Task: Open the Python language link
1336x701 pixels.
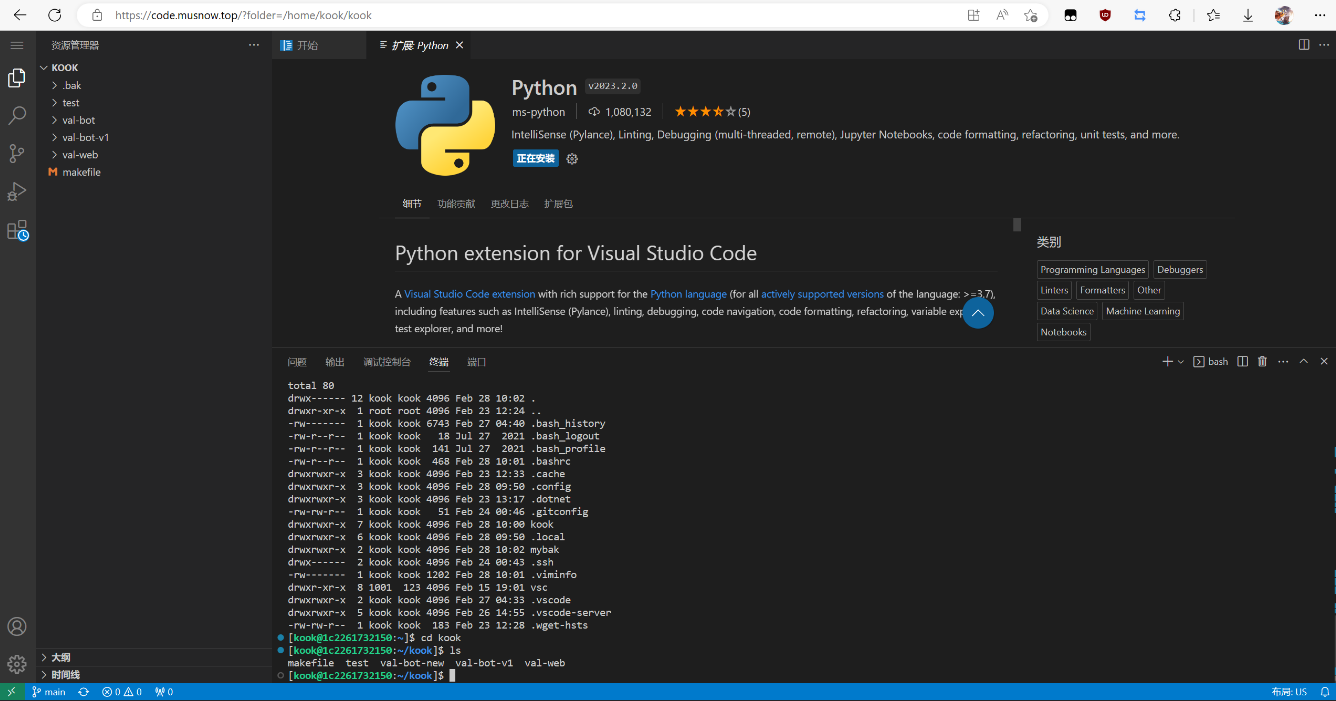Action: [688, 294]
